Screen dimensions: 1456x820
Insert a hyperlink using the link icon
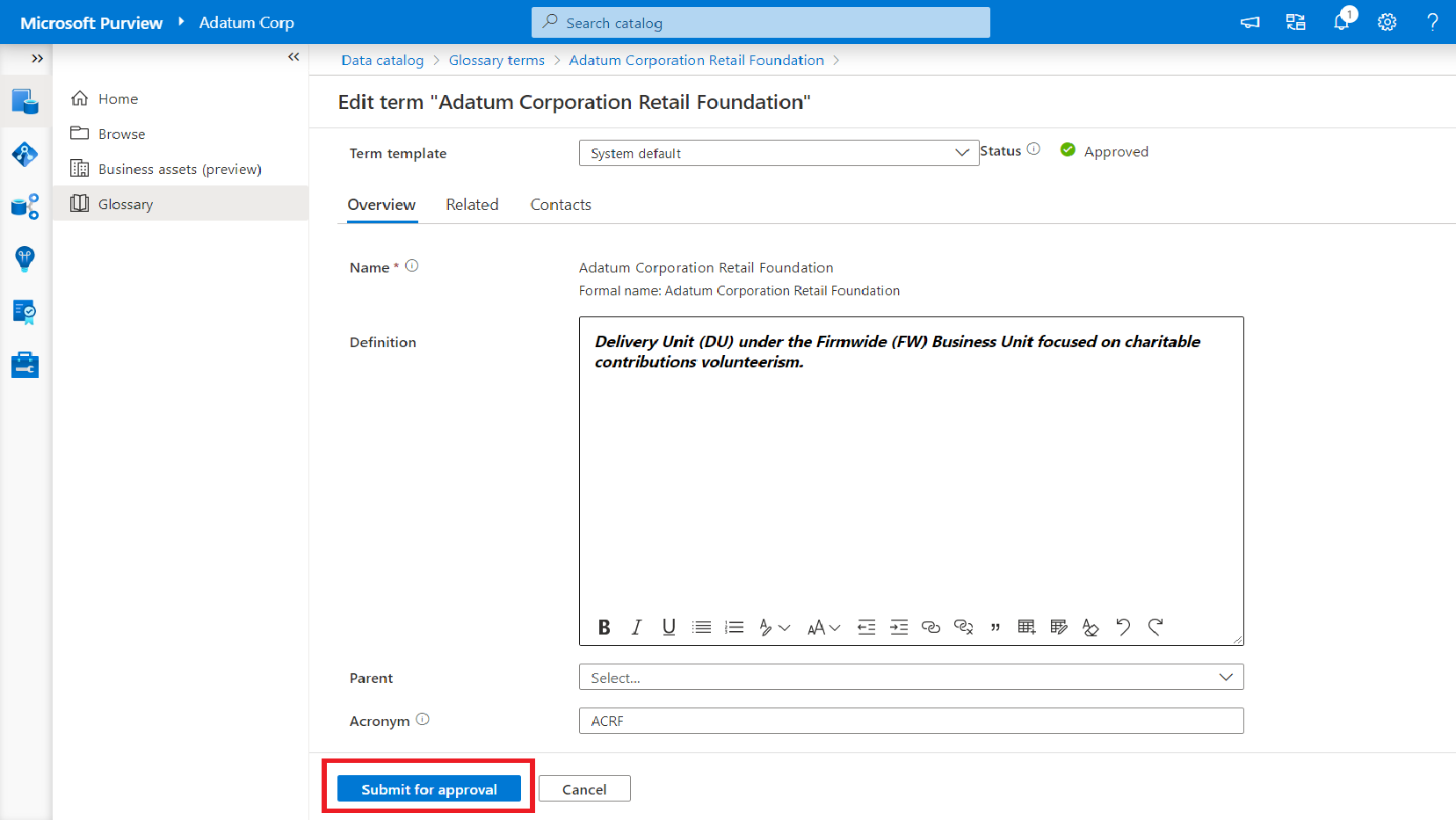coord(931,627)
